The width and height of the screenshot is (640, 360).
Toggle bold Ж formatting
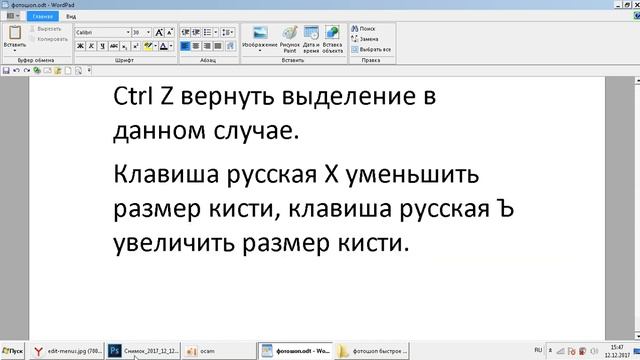[80, 46]
